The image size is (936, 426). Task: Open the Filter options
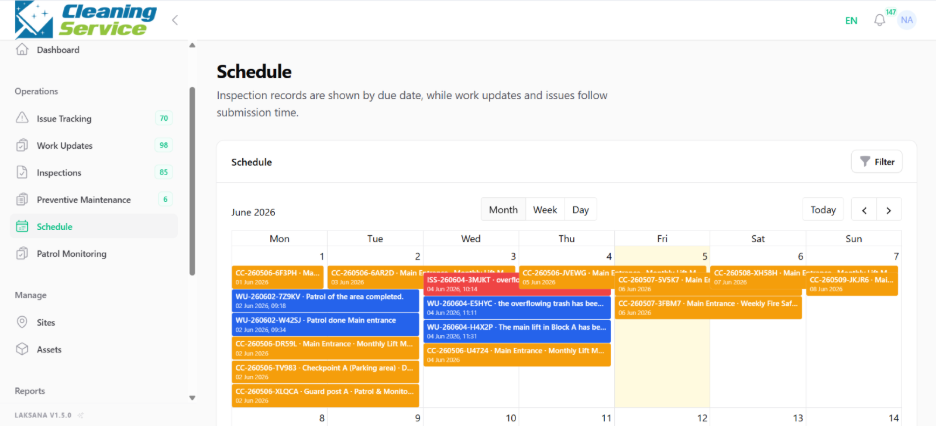[x=877, y=161]
